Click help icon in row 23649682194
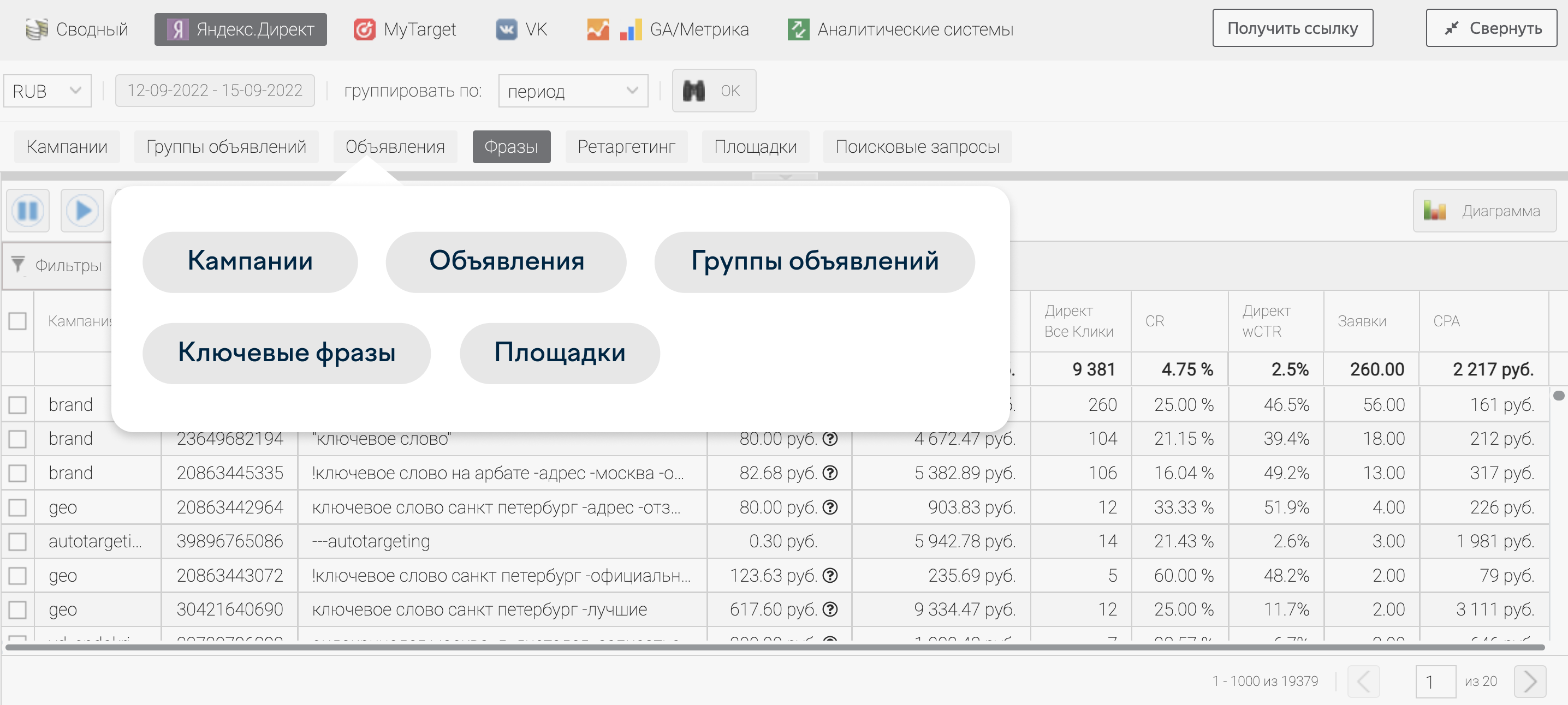Viewport: 1568px width, 705px height. [x=830, y=439]
